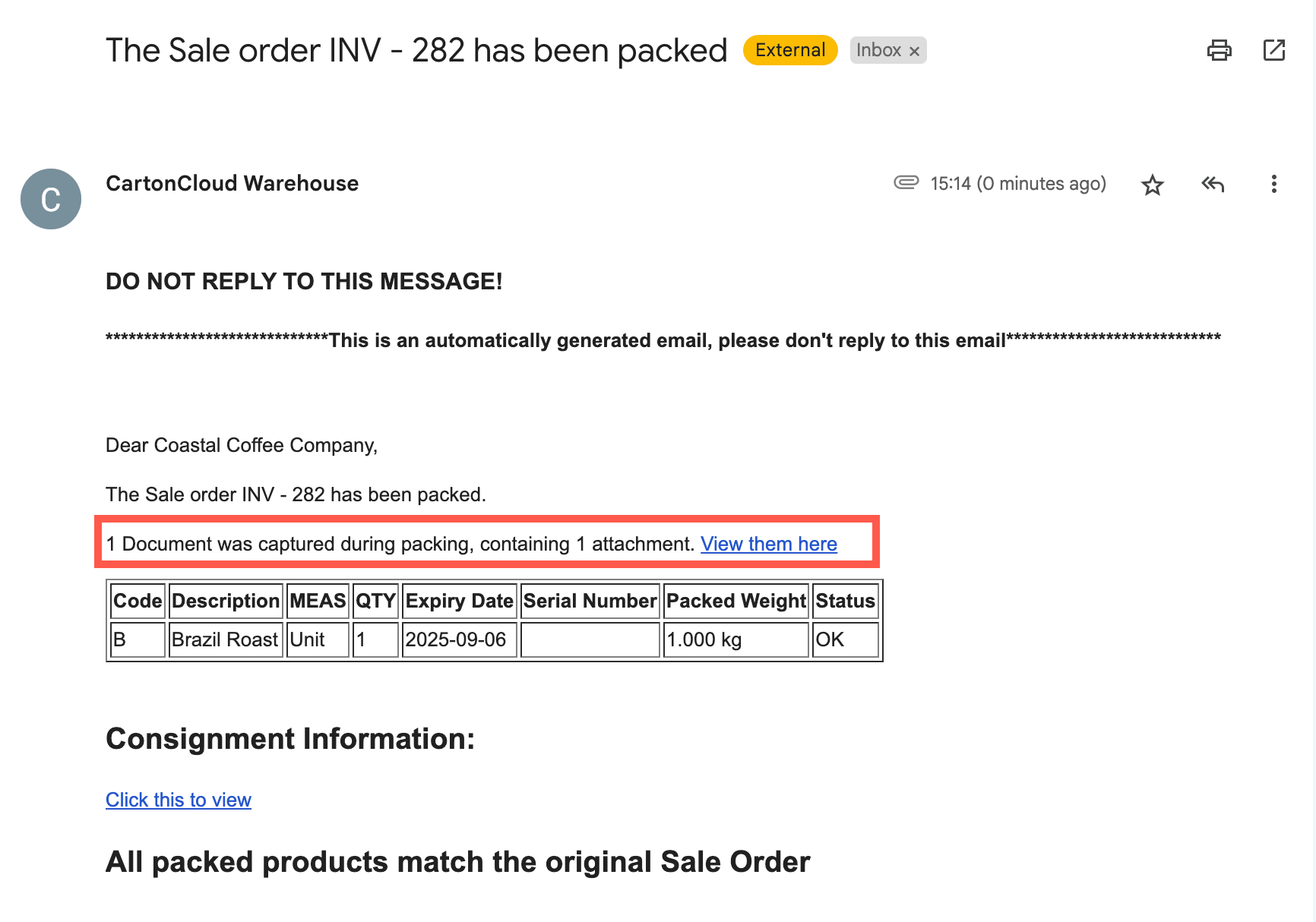The height and width of the screenshot is (922, 1316).
Task: Click the paperclip attachment icon
Action: click(906, 182)
